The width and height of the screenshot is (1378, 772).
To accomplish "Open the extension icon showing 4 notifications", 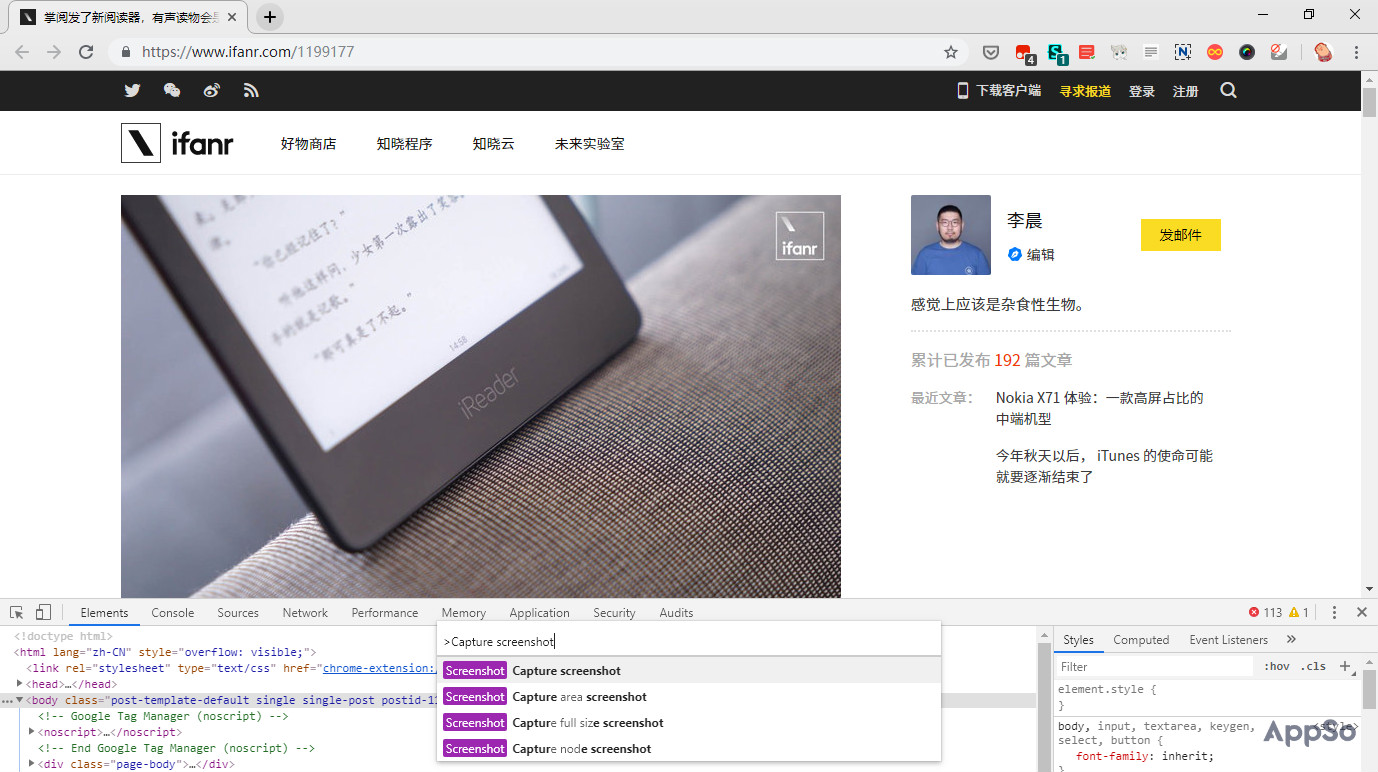I will [1022, 51].
